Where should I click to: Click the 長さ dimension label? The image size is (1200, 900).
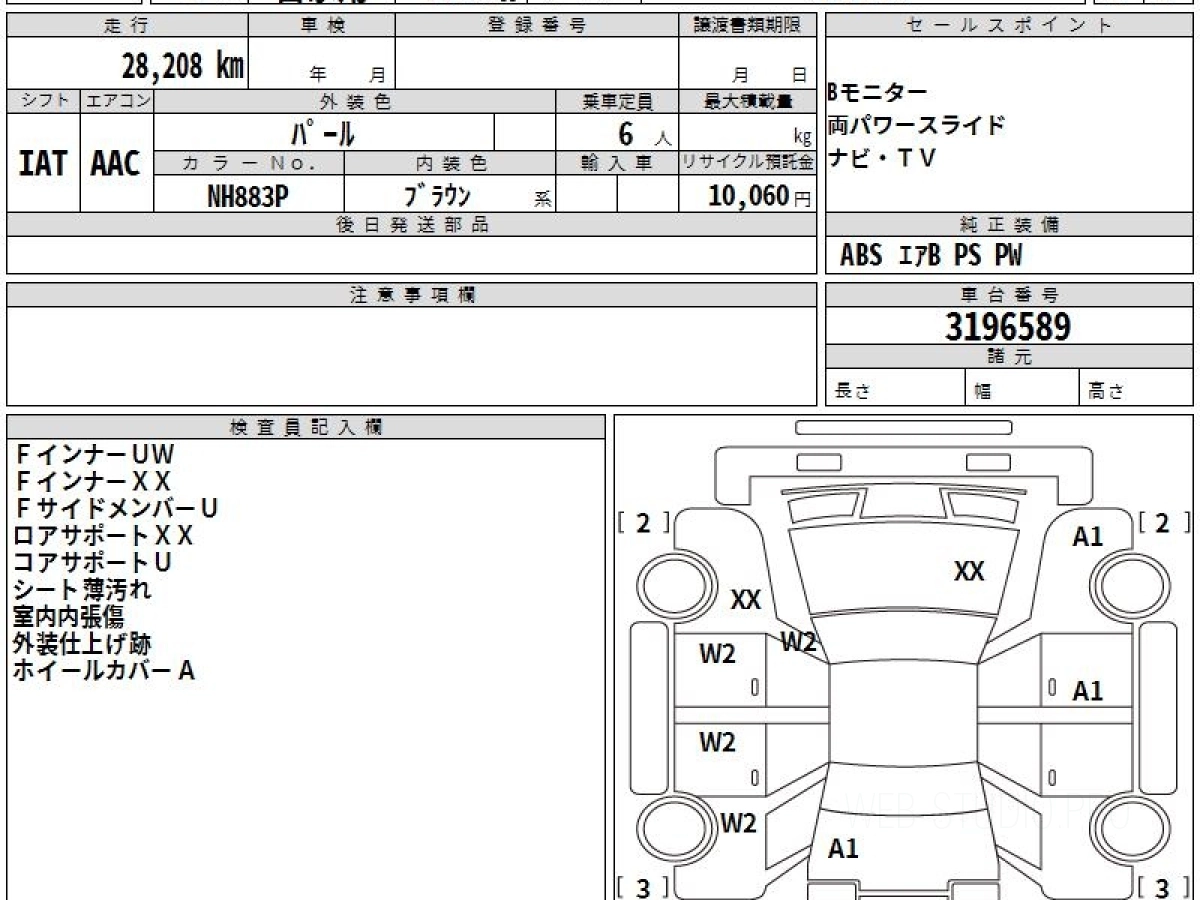pyautogui.click(x=853, y=392)
